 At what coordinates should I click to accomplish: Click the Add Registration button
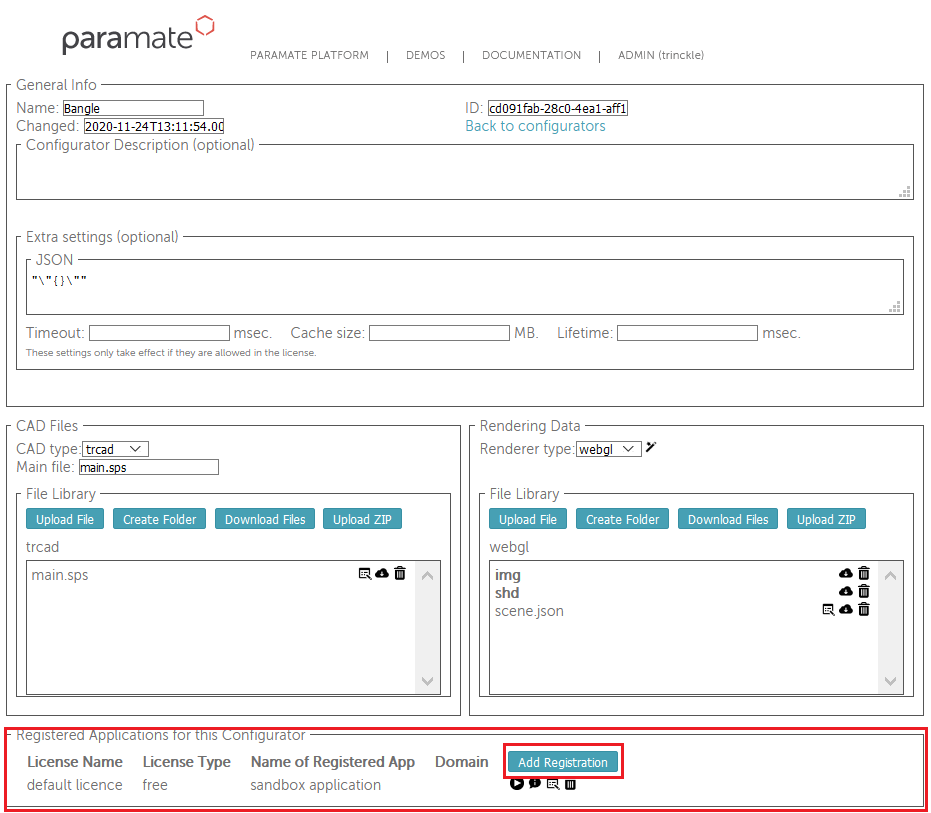pos(563,762)
